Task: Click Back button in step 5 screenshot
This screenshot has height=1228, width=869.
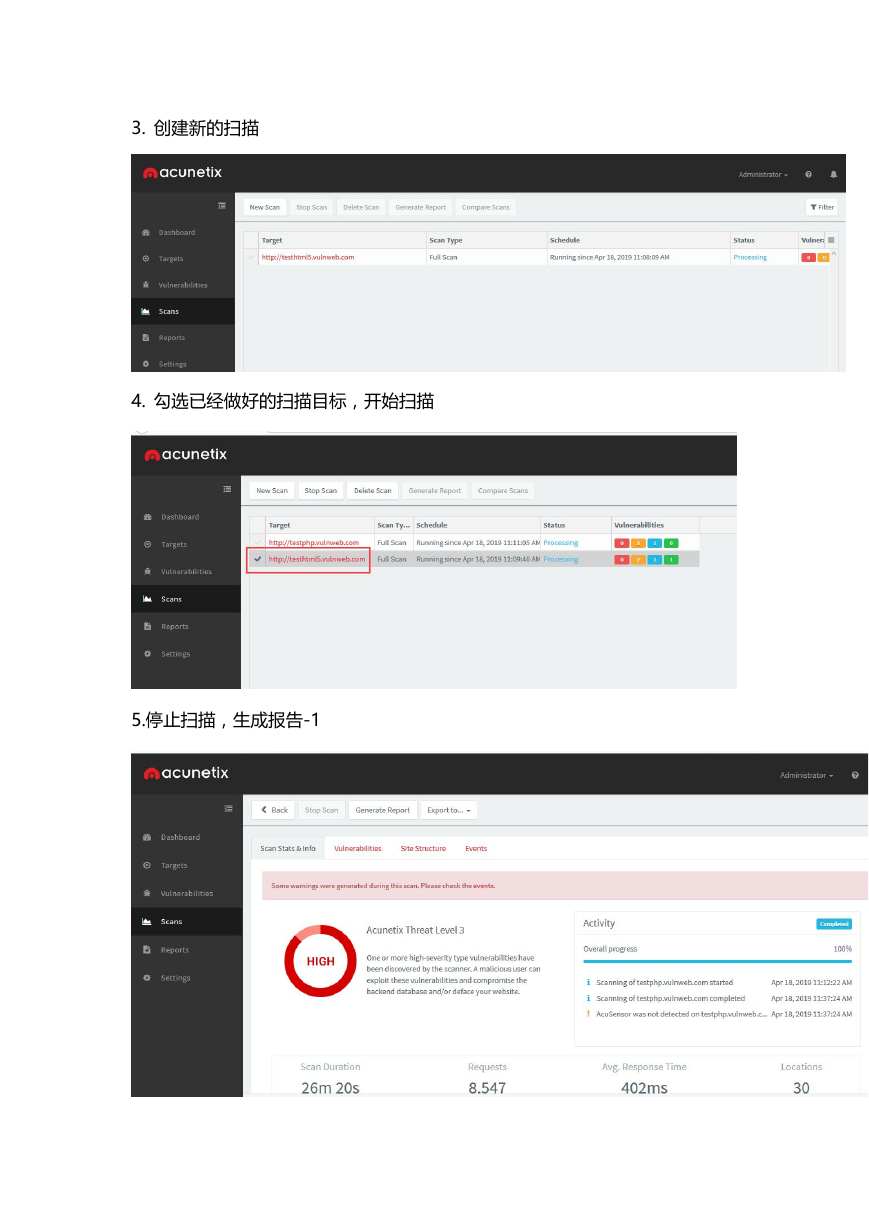Action: click(273, 810)
